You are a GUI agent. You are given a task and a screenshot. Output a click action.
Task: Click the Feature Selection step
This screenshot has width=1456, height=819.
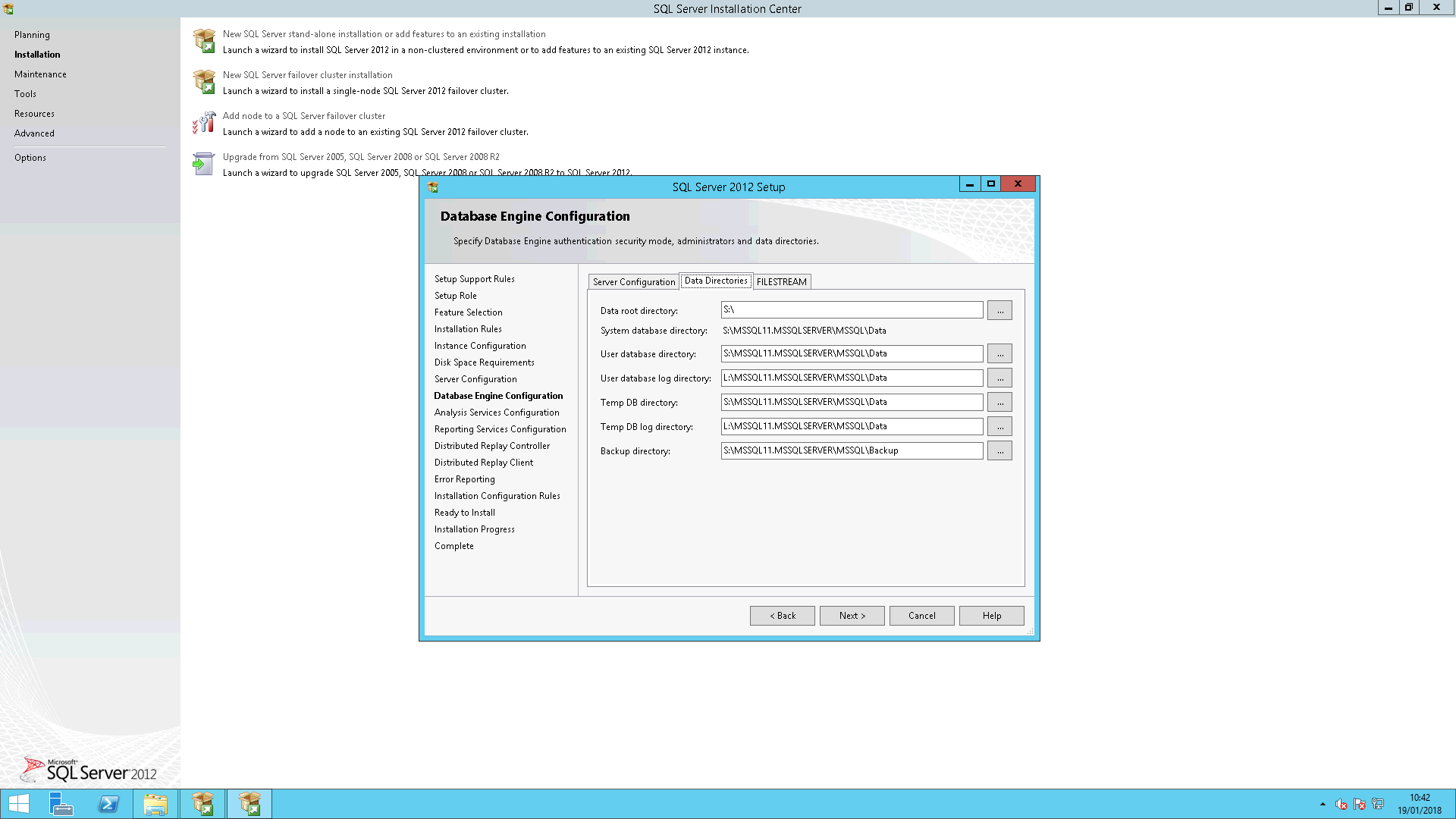[468, 312]
